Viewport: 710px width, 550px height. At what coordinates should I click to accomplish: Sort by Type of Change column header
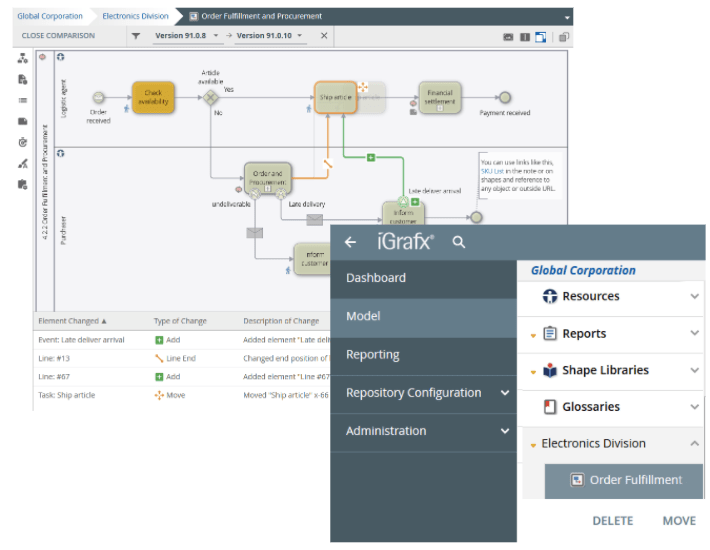(180, 321)
